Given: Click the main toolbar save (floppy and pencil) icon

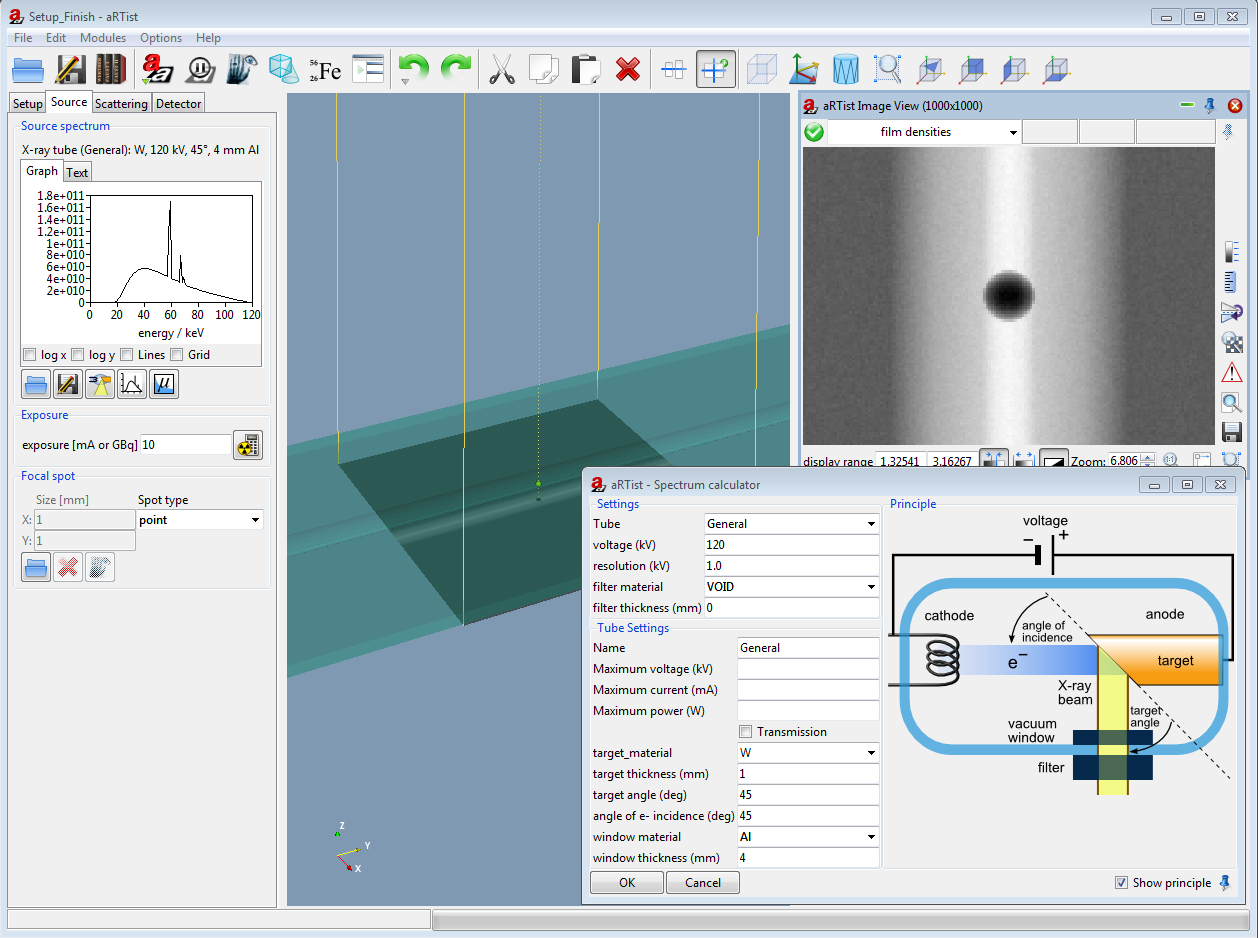Looking at the screenshot, I should point(70,70).
